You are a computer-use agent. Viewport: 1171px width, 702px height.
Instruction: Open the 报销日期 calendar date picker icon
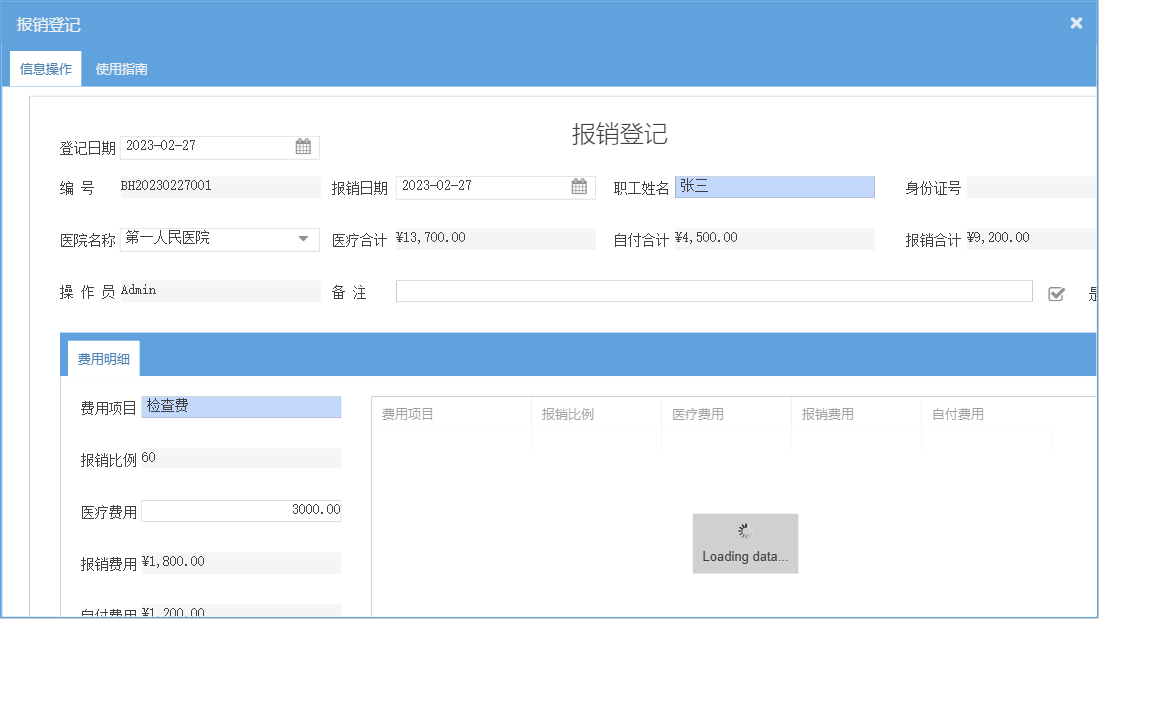pyautogui.click(x=578, y=187)
